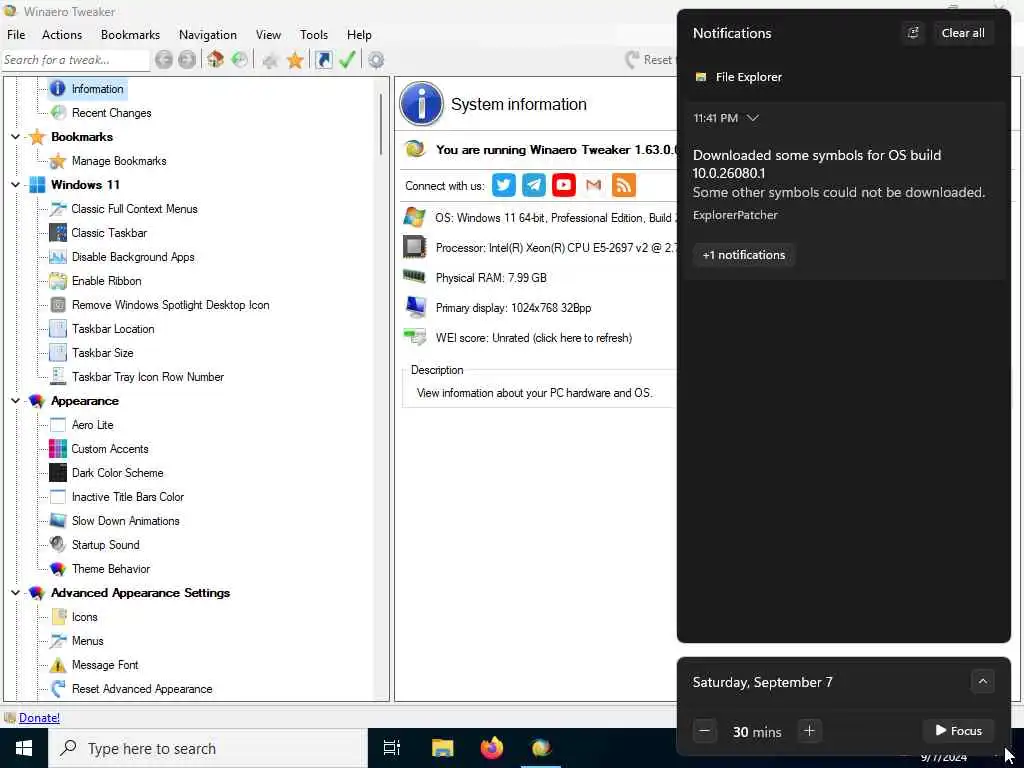
Task: Open settings gear icon in toolbar
Action: tap(376, 60)
